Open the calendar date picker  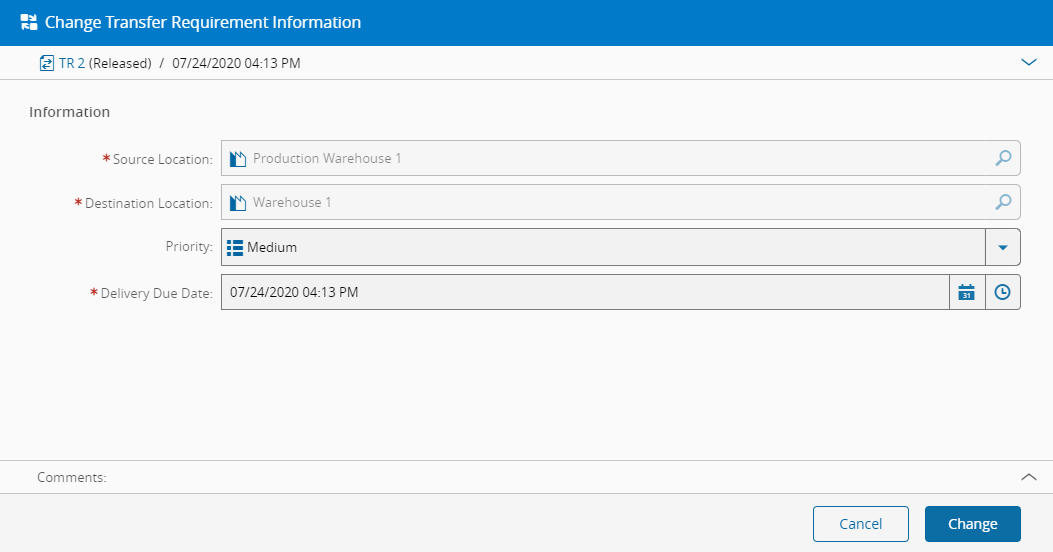966,292
